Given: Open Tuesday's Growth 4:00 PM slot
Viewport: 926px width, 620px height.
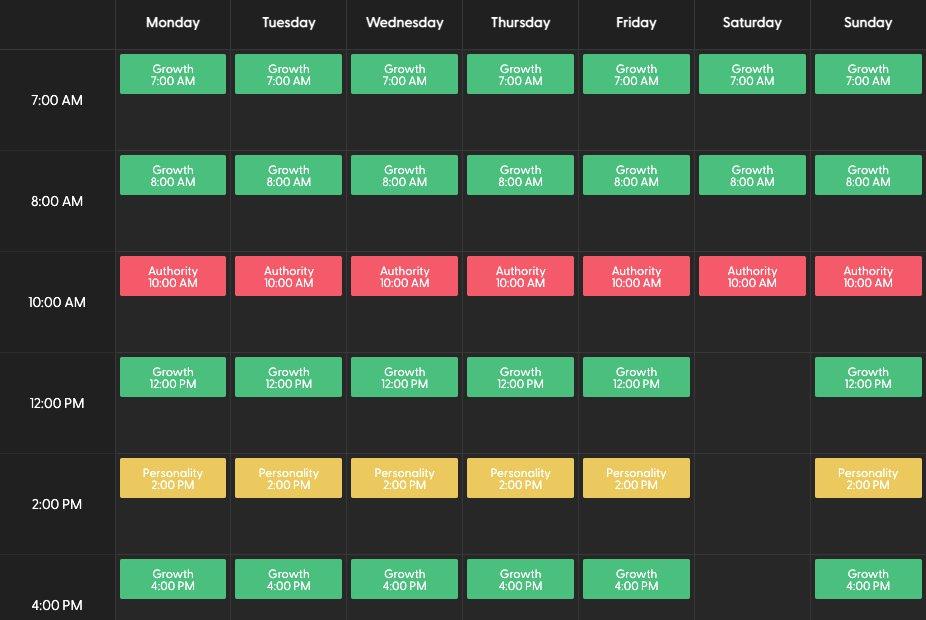Looking at the screenshot, I should (288, 579).
